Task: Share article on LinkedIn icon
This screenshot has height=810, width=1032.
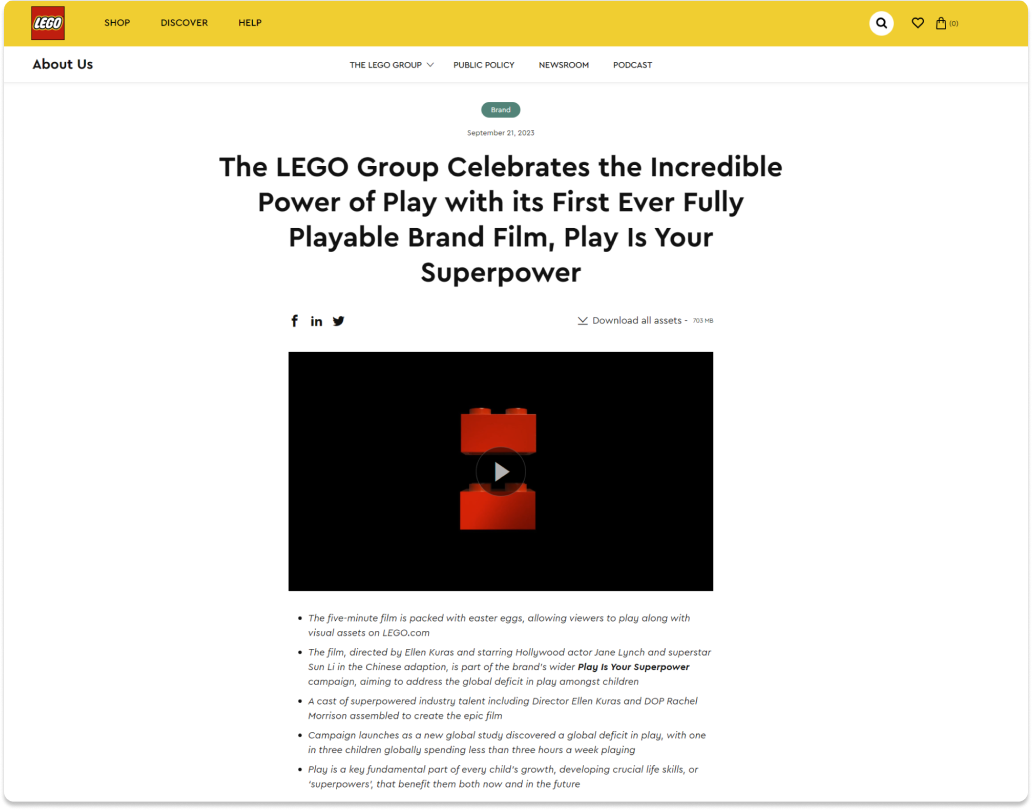Action: [317, 321]
